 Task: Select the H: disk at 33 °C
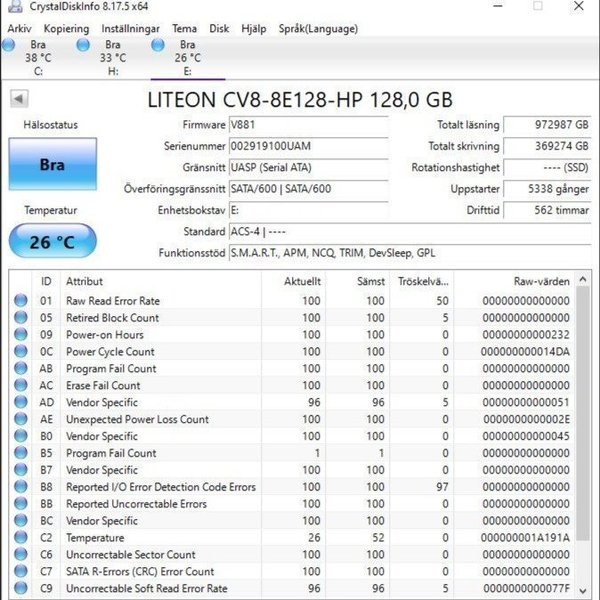coord(113,58)
